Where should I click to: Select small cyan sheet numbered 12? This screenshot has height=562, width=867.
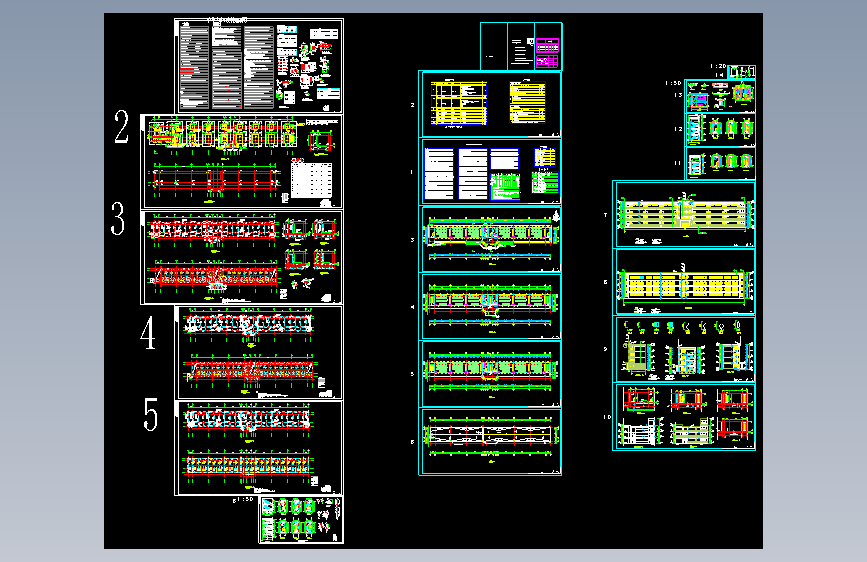[x=720, y=129]
